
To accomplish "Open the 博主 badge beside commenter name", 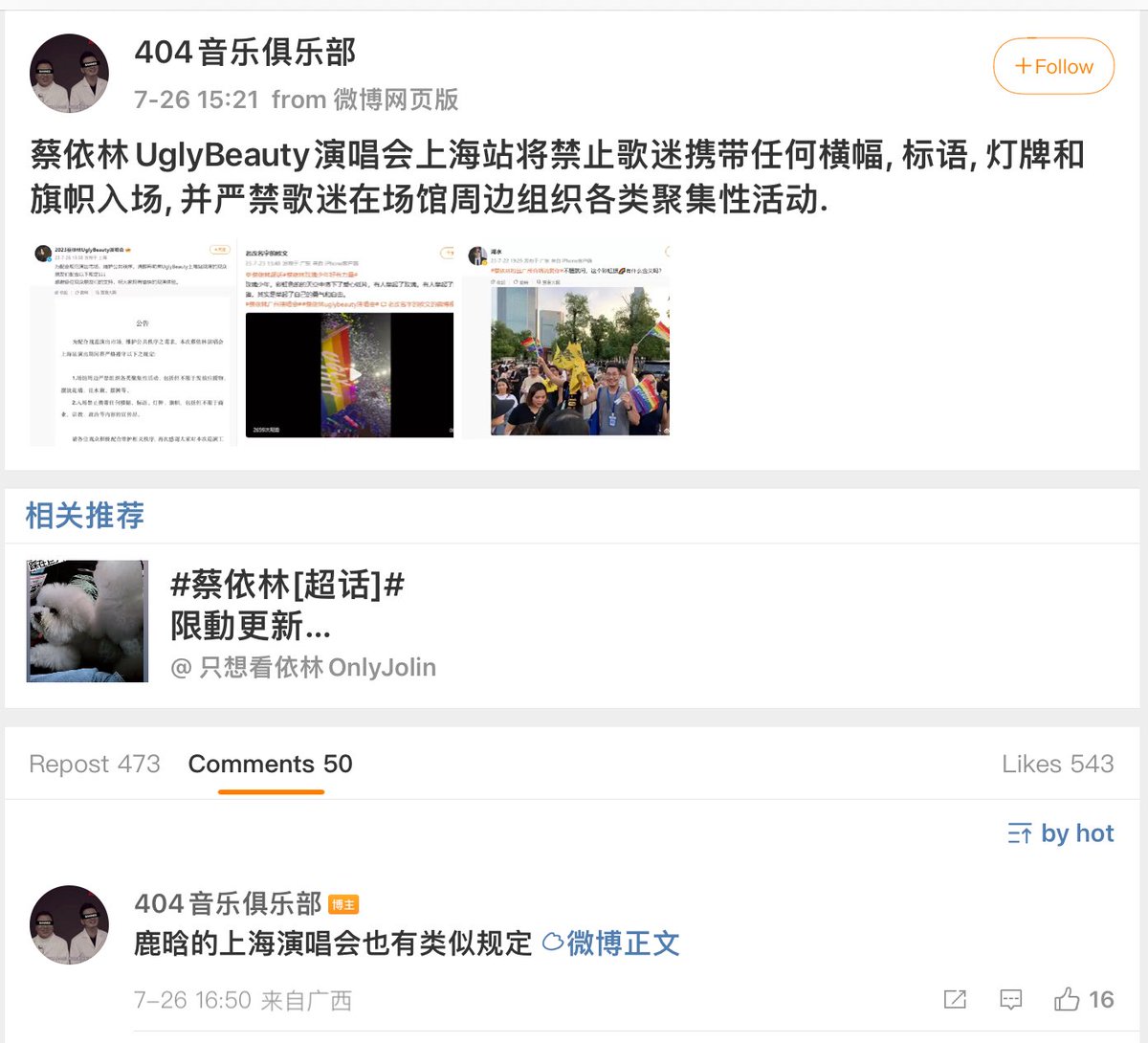I will click(x=343, y=904).
